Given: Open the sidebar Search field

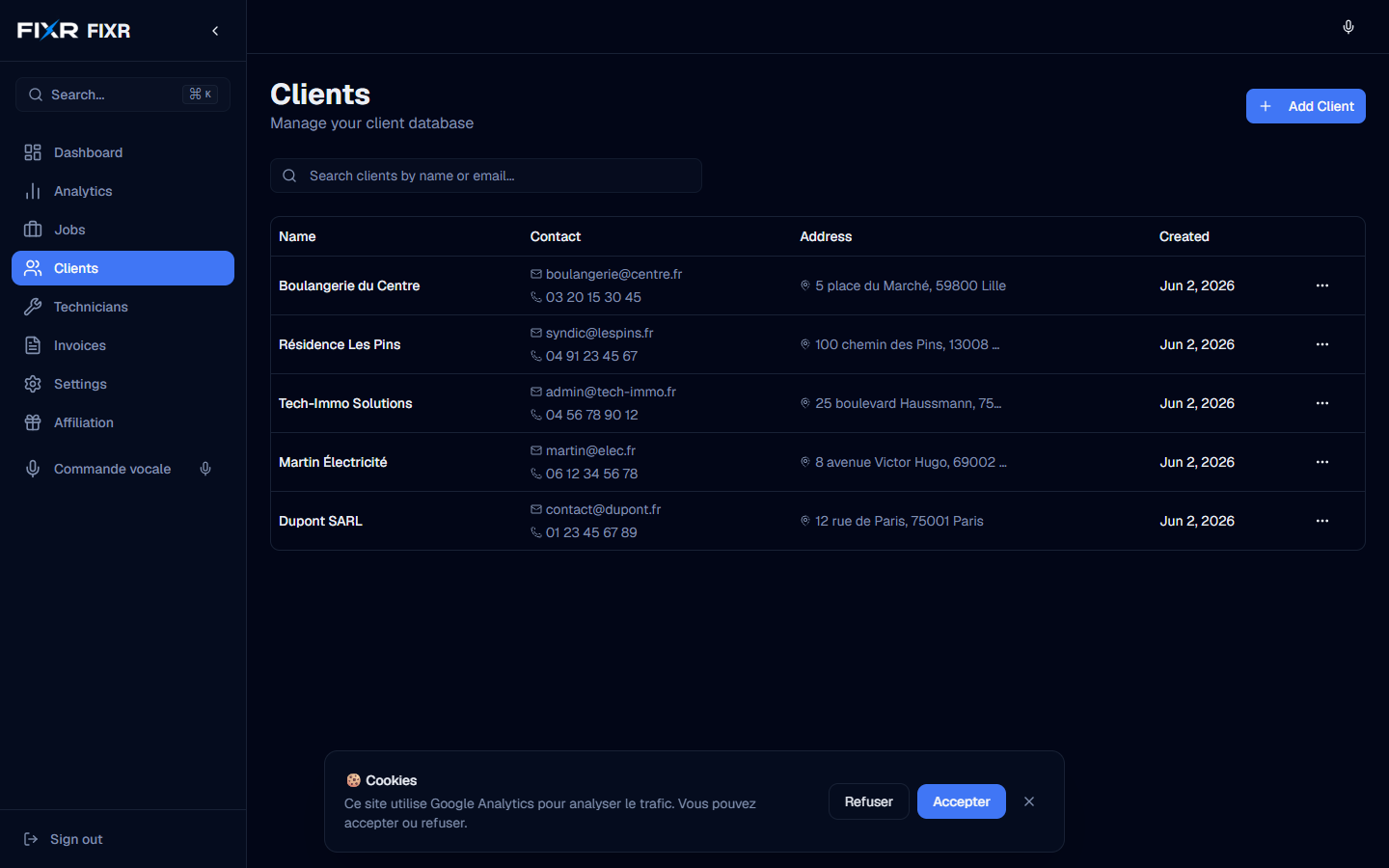Looking at the screenshot, I should [123, 95].
